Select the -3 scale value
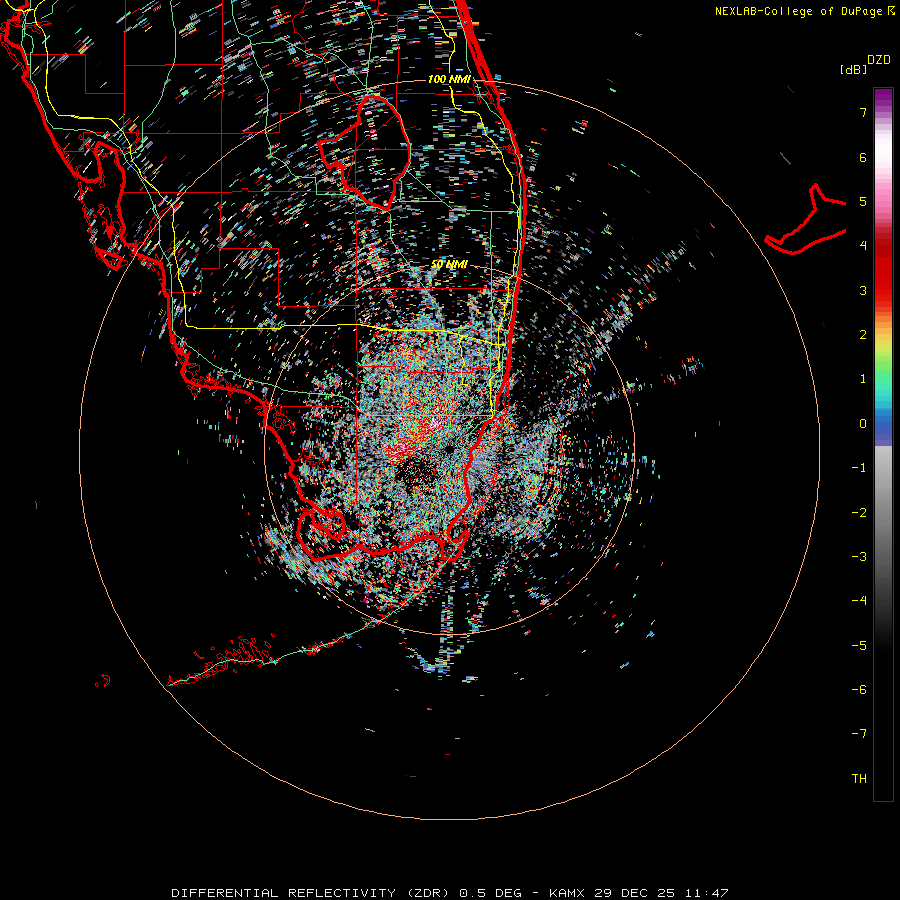This screenshot has height=900, width=900. (859, 557)
